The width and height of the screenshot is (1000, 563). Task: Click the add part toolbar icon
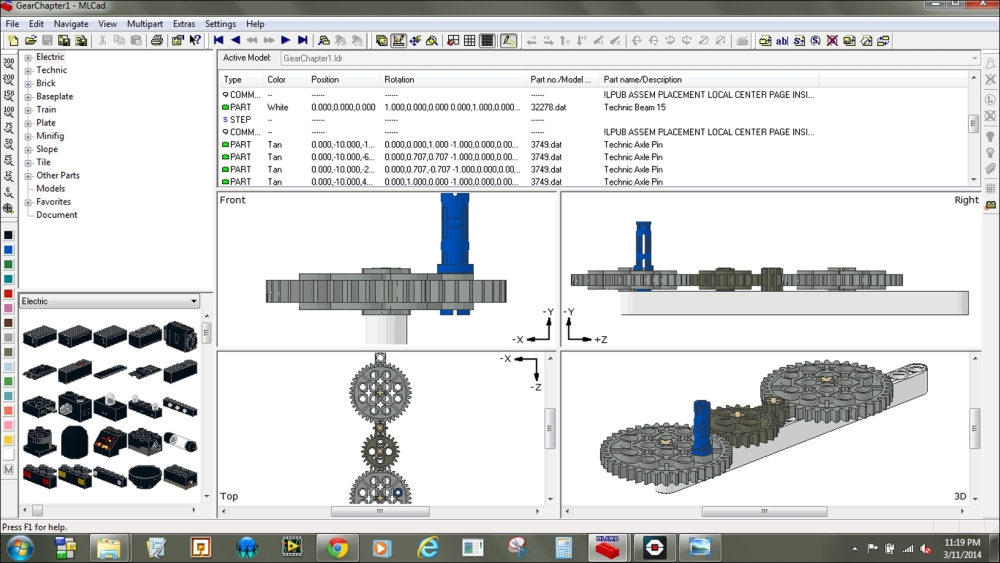pos(765,41)
